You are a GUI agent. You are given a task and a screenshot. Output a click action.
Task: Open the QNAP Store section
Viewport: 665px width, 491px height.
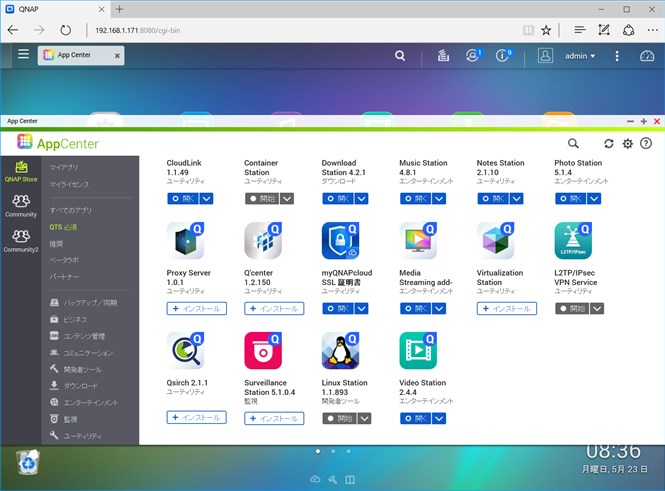point(21,172)
